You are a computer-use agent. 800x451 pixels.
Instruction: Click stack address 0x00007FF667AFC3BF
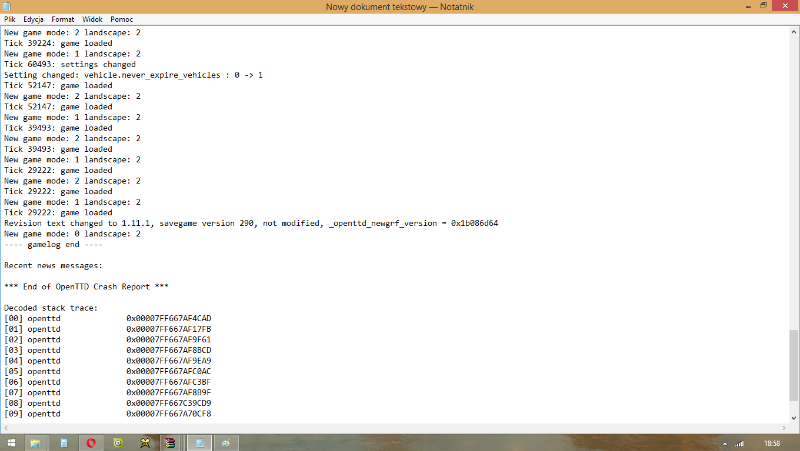[x=168, y=382]
